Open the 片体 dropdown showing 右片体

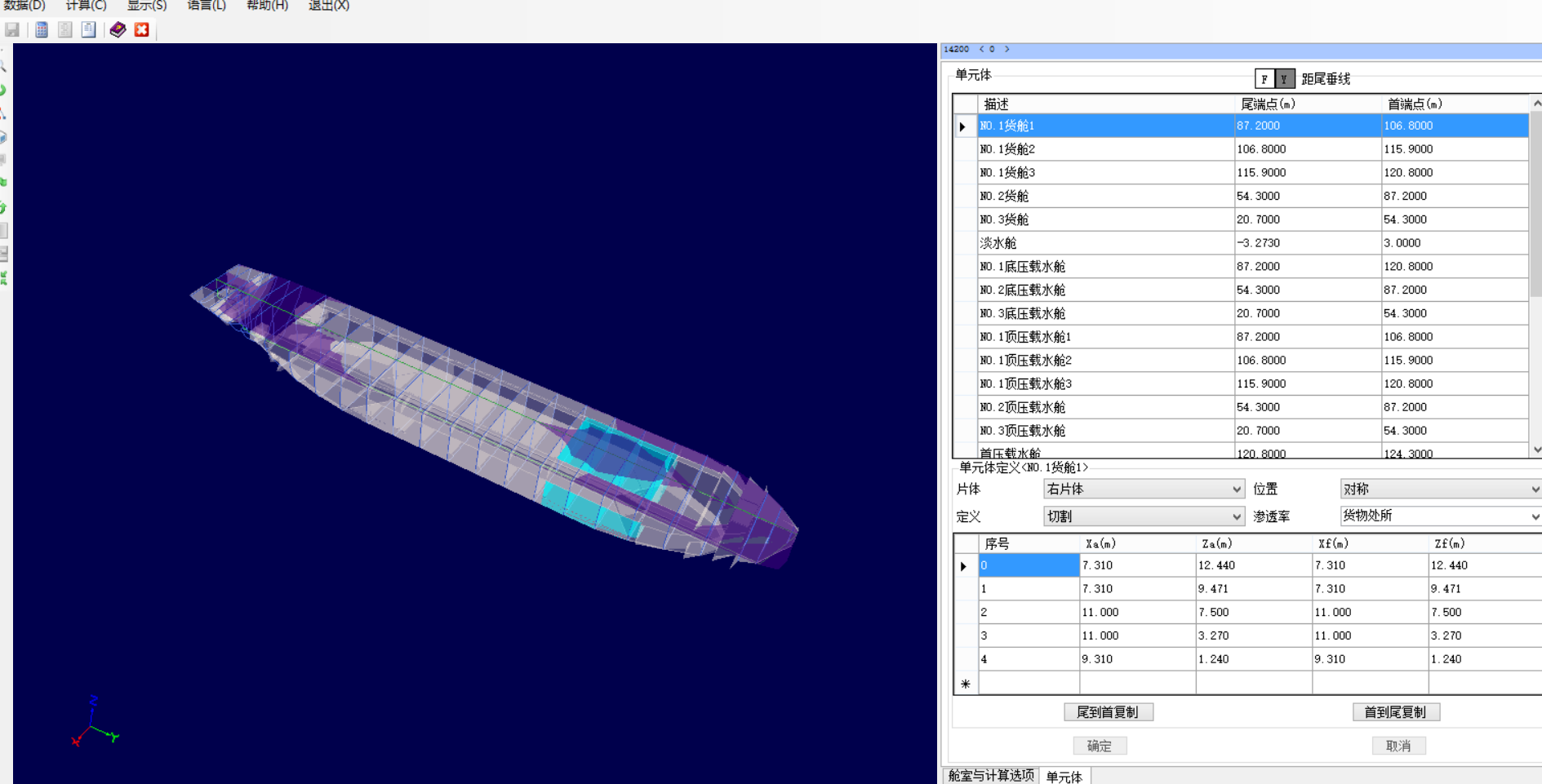point(1144,489)
